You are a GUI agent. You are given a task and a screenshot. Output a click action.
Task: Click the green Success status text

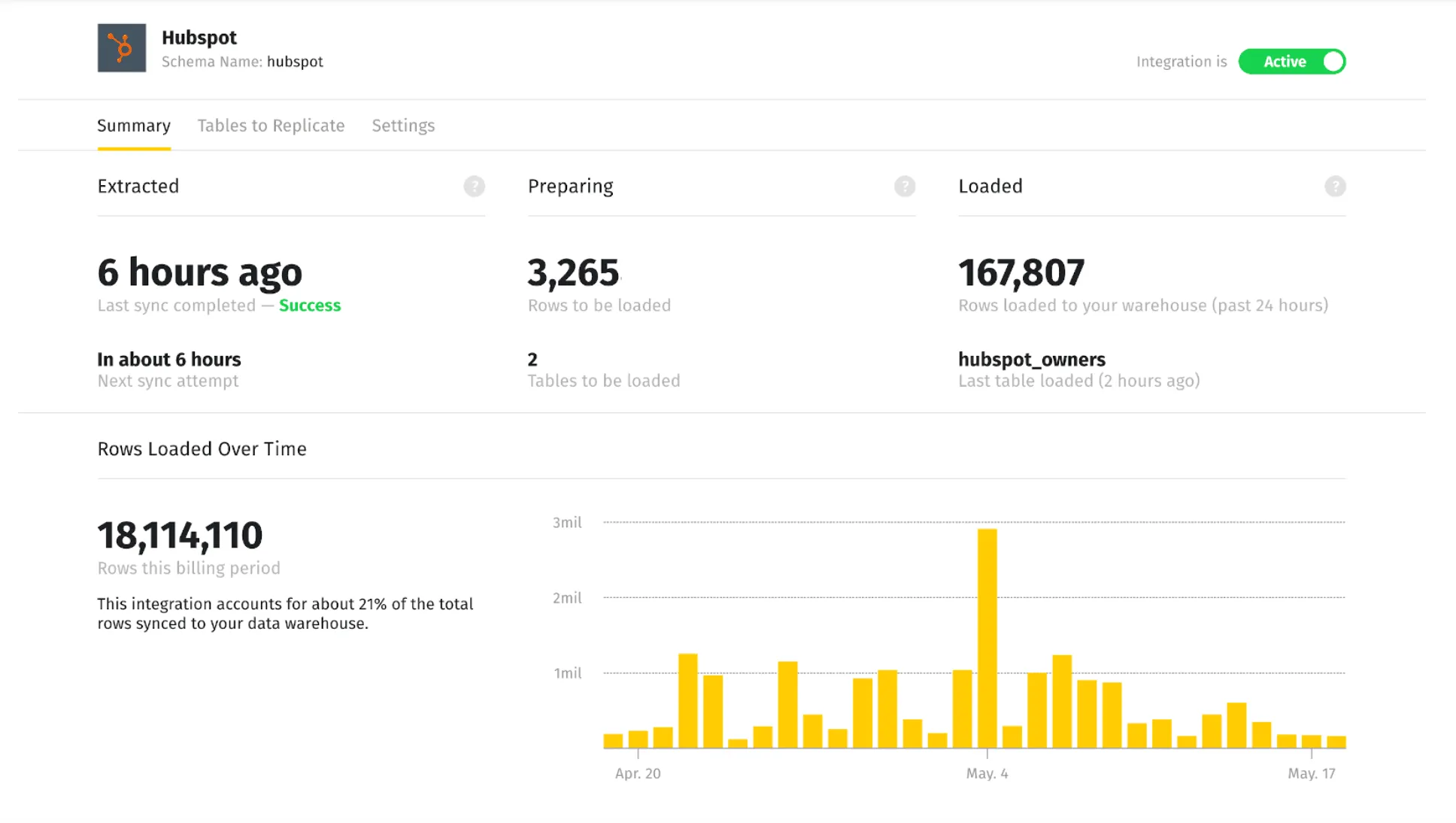click(x=309, y=305)
